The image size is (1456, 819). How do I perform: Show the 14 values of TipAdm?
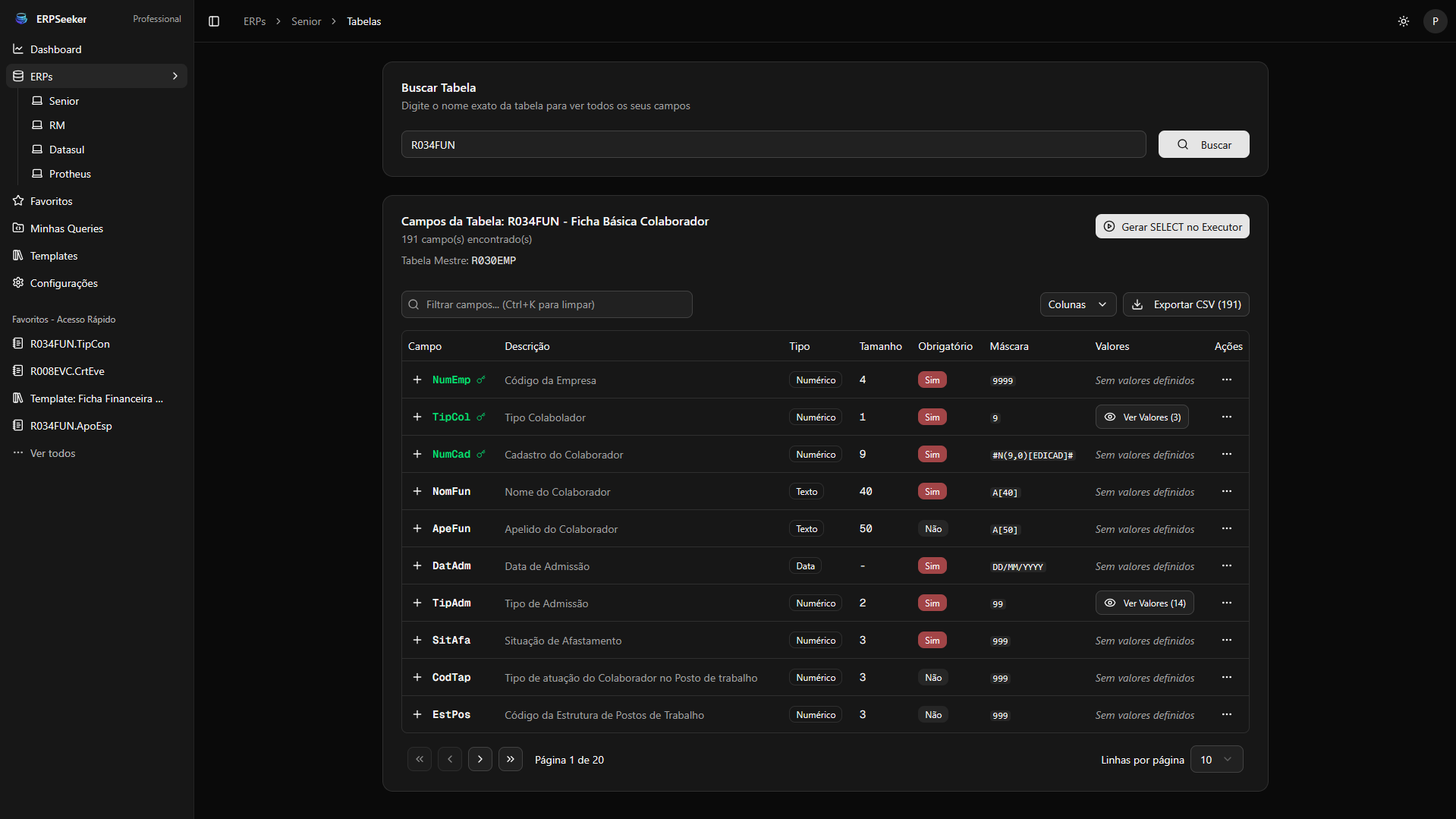(1144, 603)
